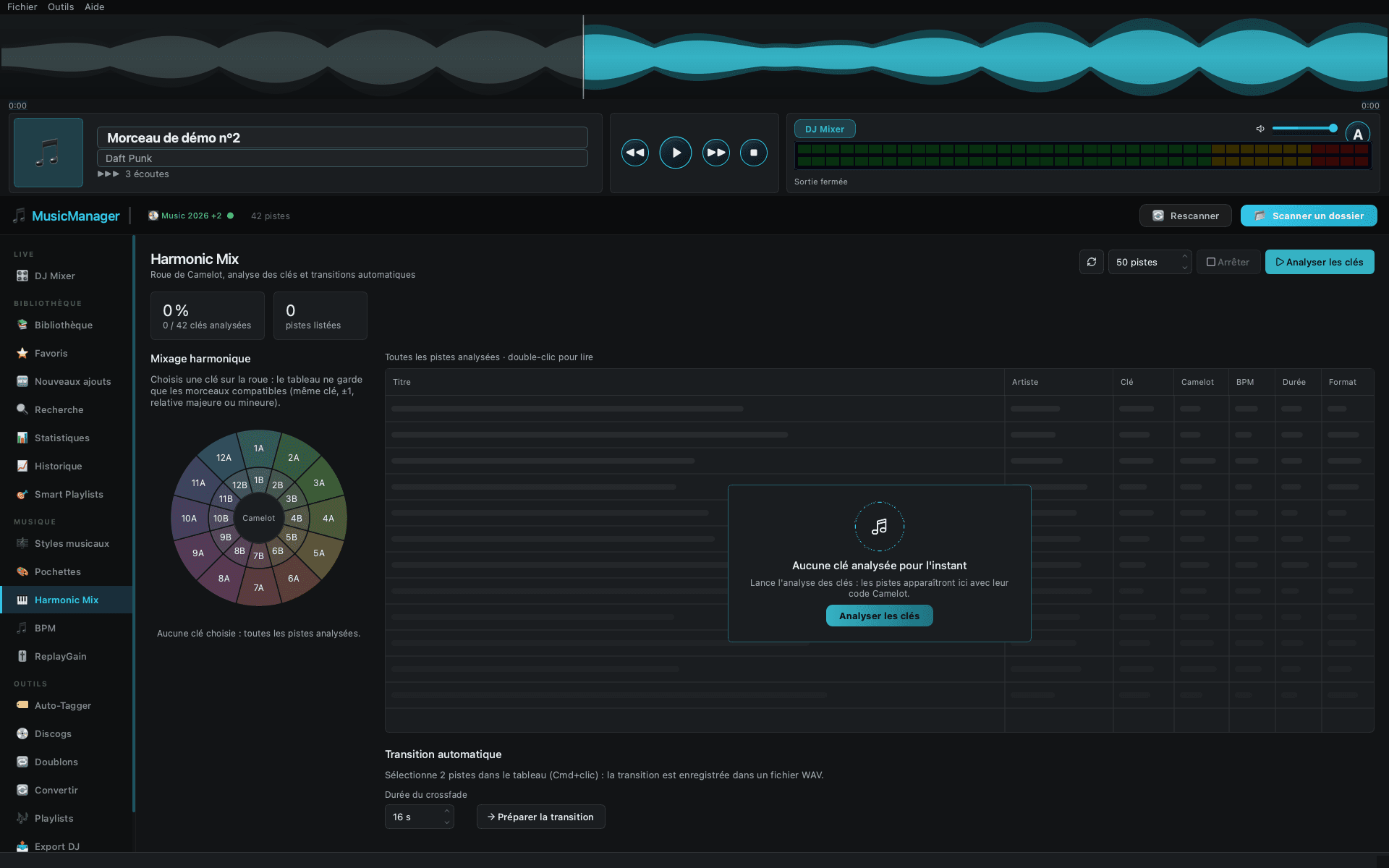Open the Pochettes page
The image size is (1389, 868).
[67, 571]
